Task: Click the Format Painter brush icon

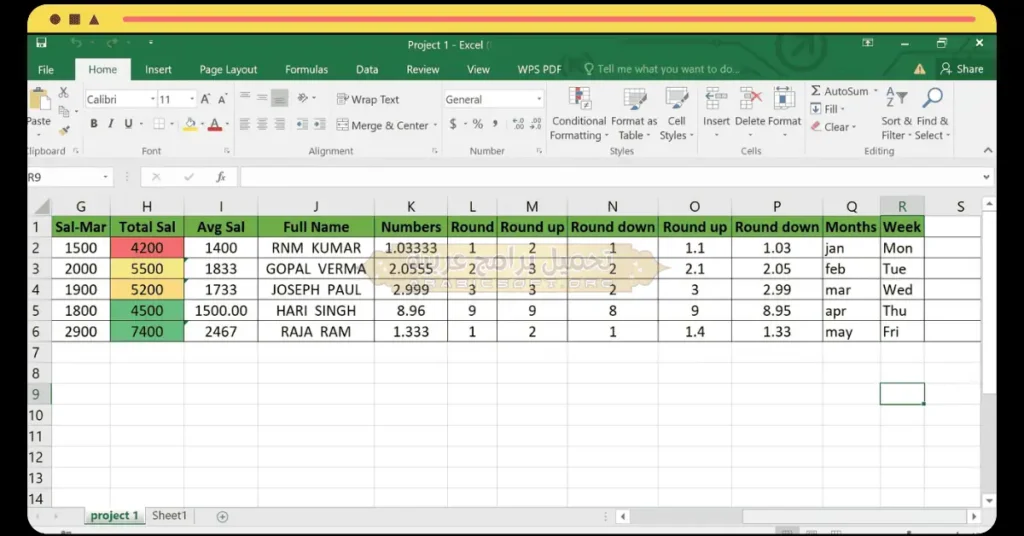Action: pyautogui.click(x=64, y=130)
